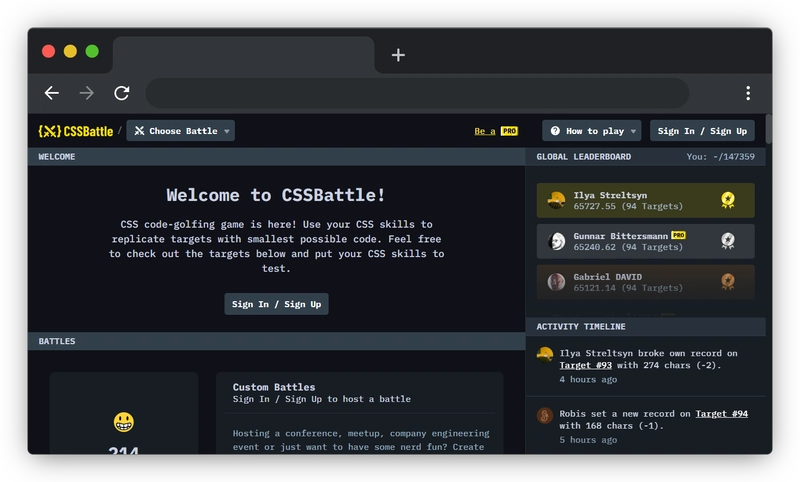
Task: Click the yellow PRO badge in header
Action: [509, 131]
